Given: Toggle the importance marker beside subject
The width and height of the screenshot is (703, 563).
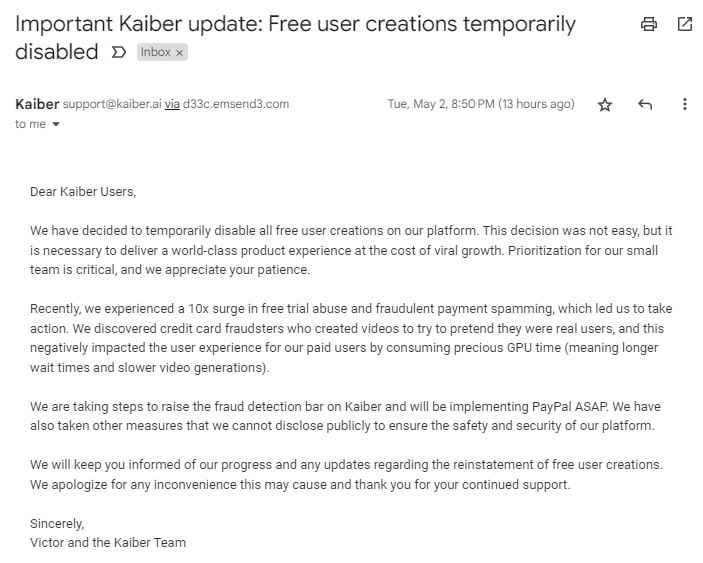Looking at the screenshot, I should [118, 52].
